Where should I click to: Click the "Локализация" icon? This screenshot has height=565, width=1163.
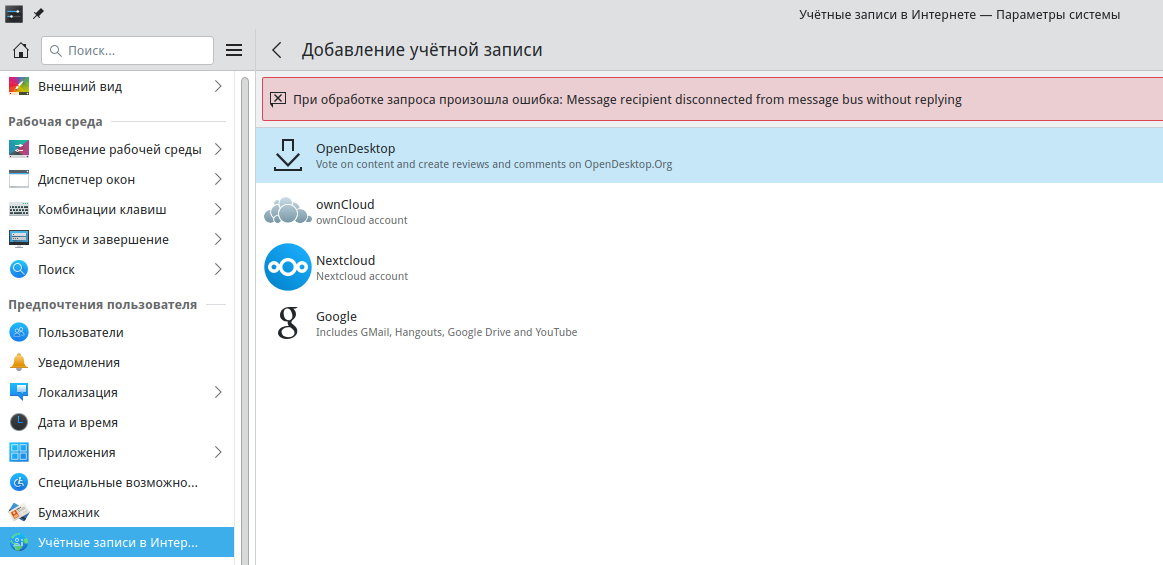tap(19, 392)
